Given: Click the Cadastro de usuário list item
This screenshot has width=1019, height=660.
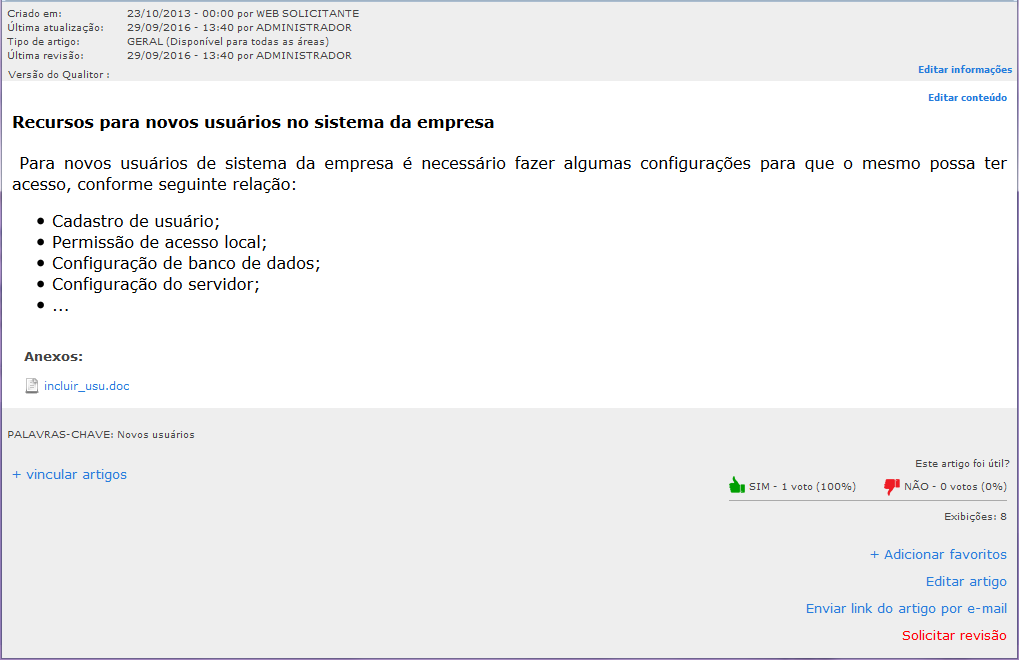Looking at the screenshot, I should point(135,221).
